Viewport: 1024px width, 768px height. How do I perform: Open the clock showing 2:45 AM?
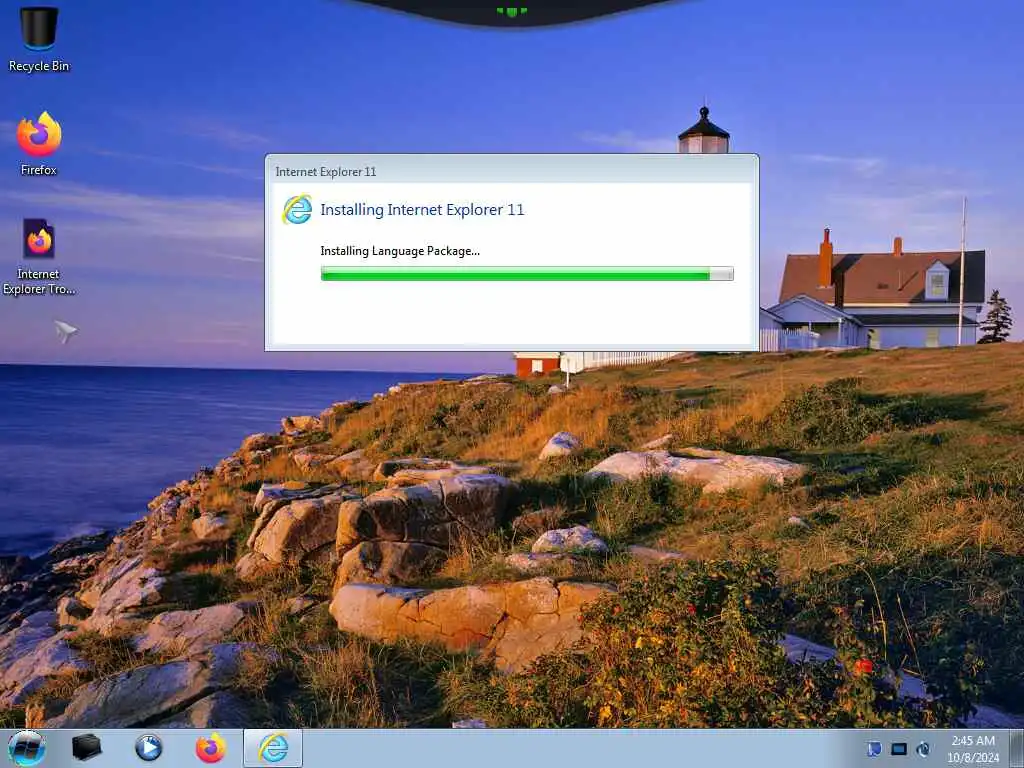click(973, 748)
